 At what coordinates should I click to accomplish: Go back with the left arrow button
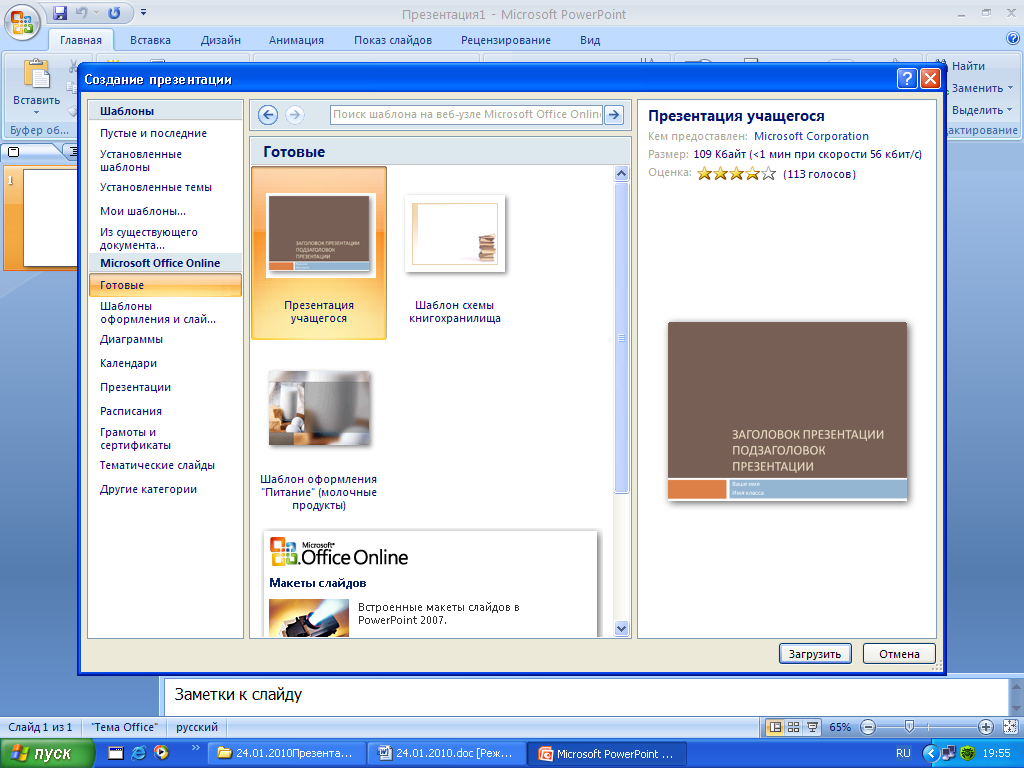(268, 115)
